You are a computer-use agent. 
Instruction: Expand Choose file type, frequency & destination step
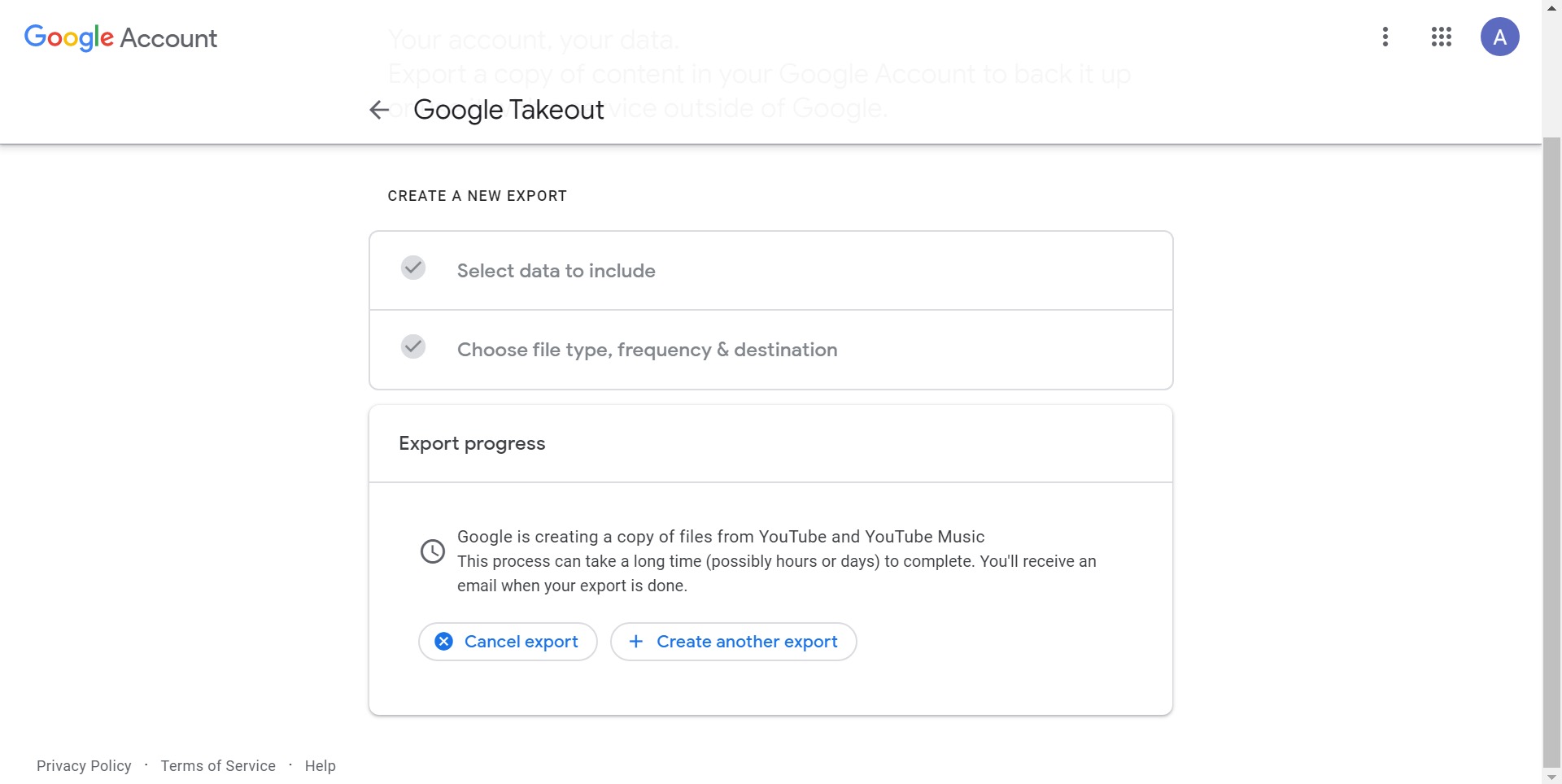pos(647,350)
